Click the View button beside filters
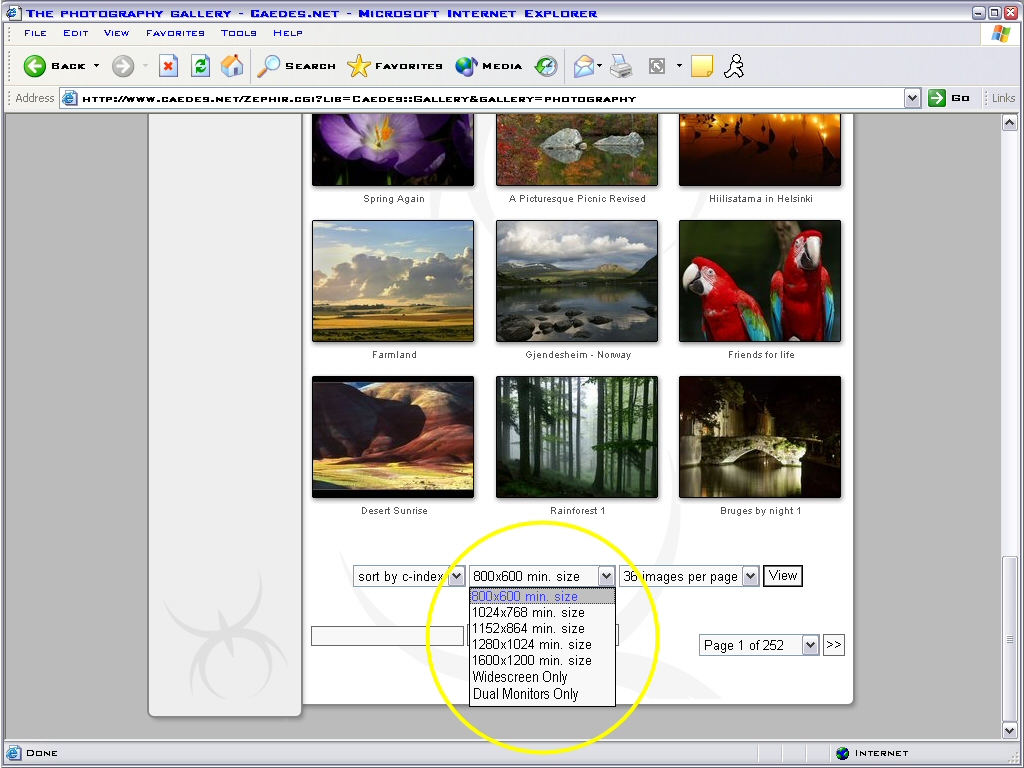Screen dimensions: 1024x768 coord(783,576)
